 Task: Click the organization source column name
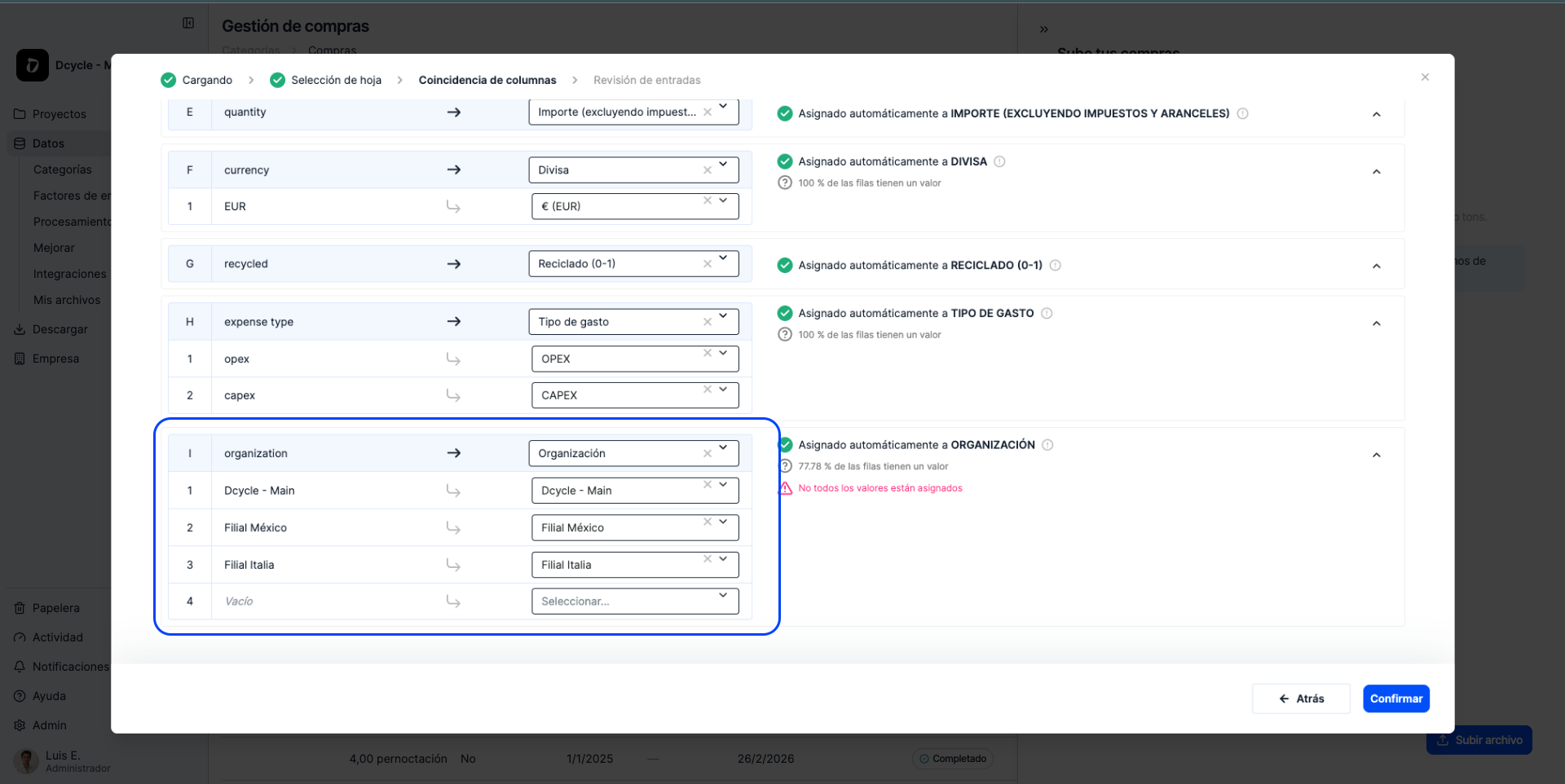[x=256, y=454]
